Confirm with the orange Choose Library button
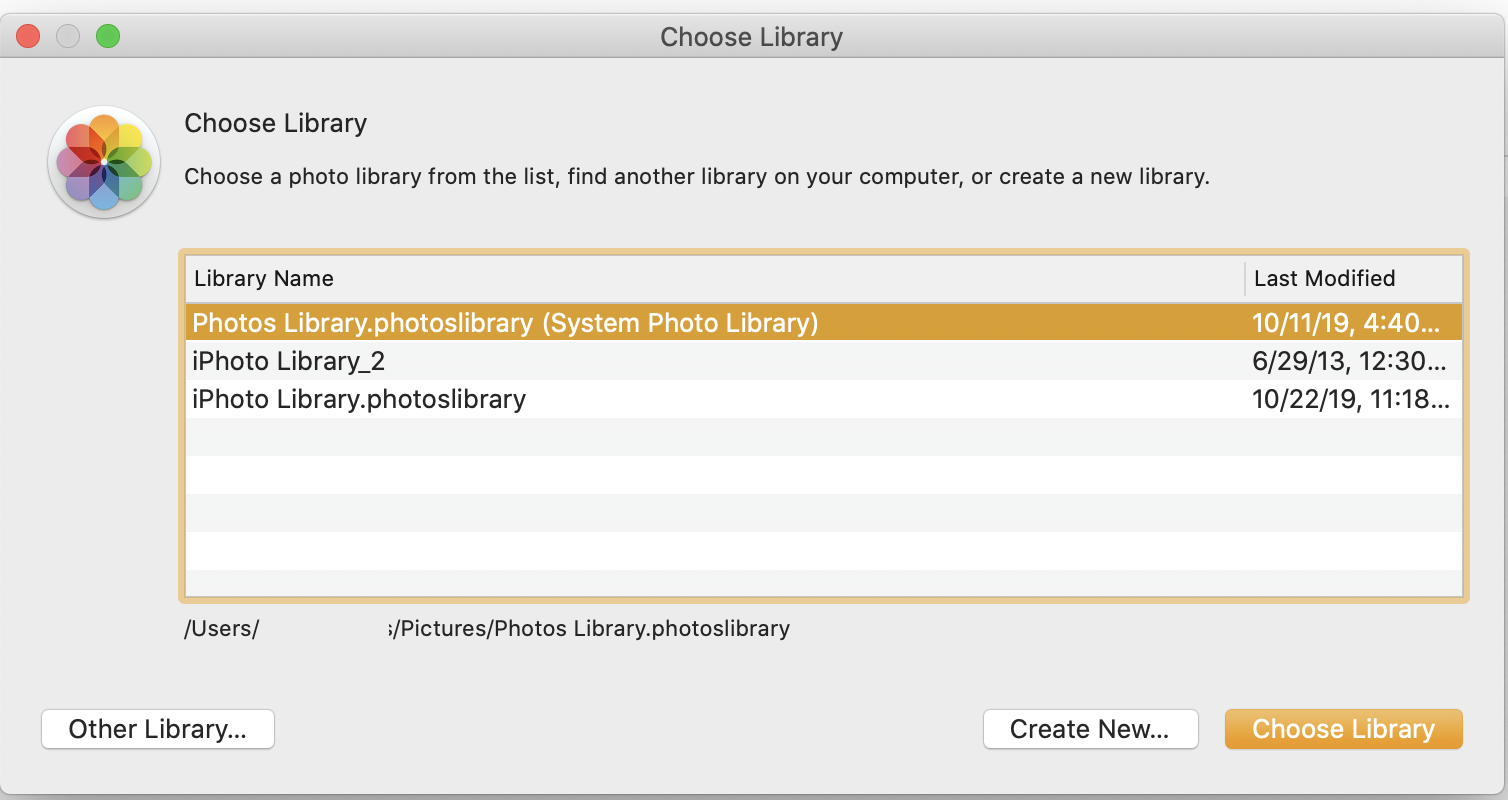The height and width of the screenshot is (800, 1508). point(1343,729)
